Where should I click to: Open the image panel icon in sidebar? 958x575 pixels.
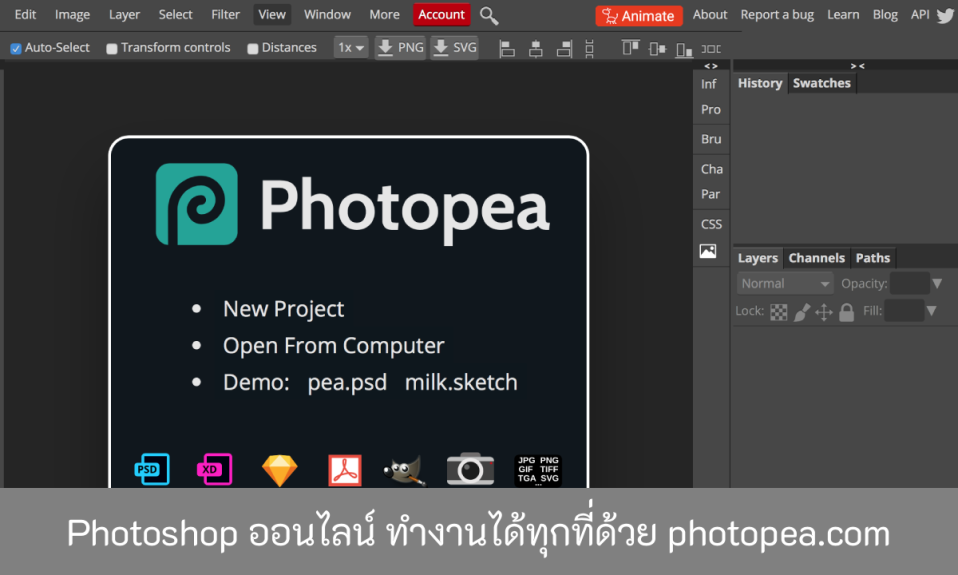708,251
